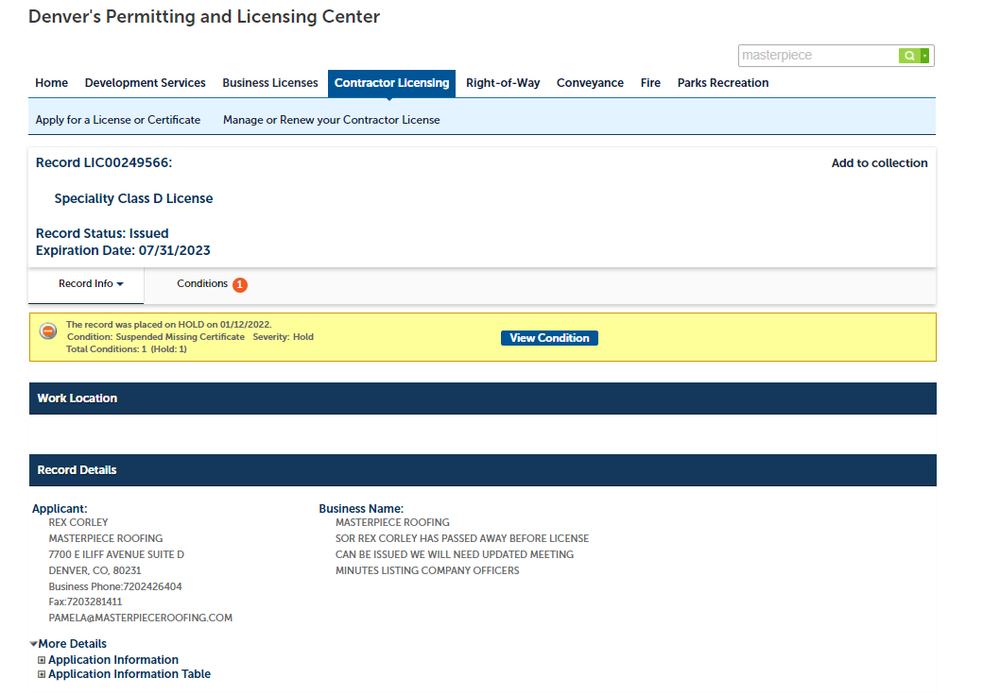Viewport: 1000px width, 695px height.
Task: Click the search field containing masterpiece
Action: click(817, 56)
